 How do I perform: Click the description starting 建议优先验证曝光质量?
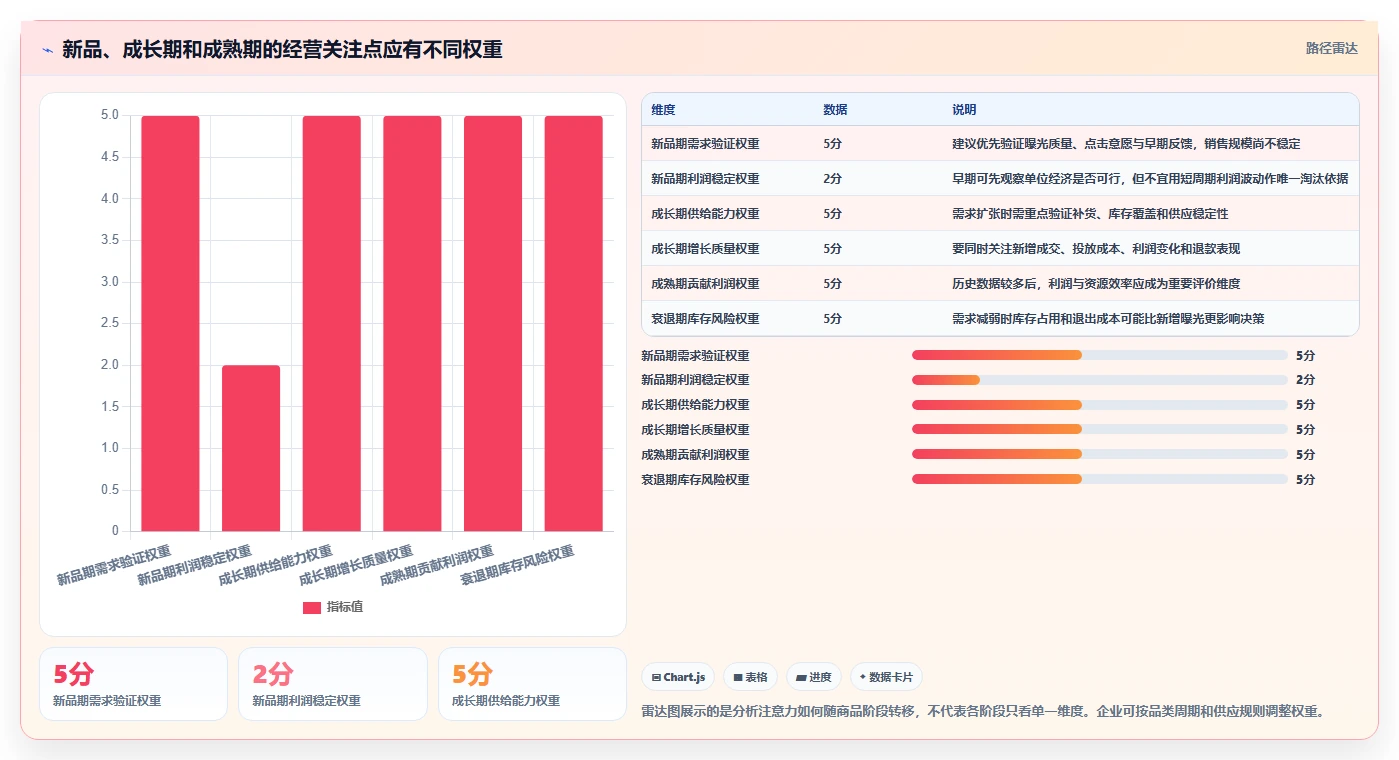coord(1126,144)
